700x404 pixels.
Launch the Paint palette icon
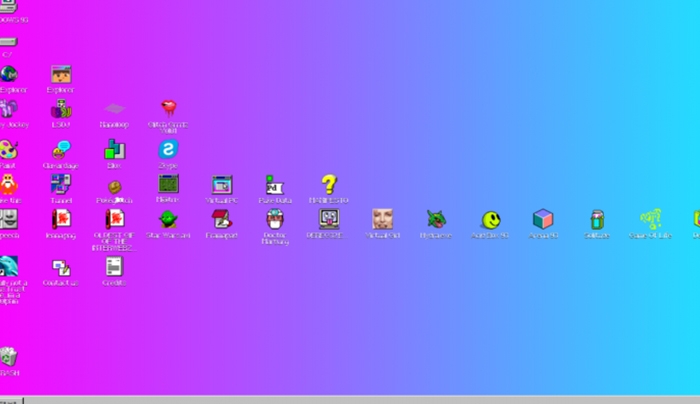click(8, 150)
